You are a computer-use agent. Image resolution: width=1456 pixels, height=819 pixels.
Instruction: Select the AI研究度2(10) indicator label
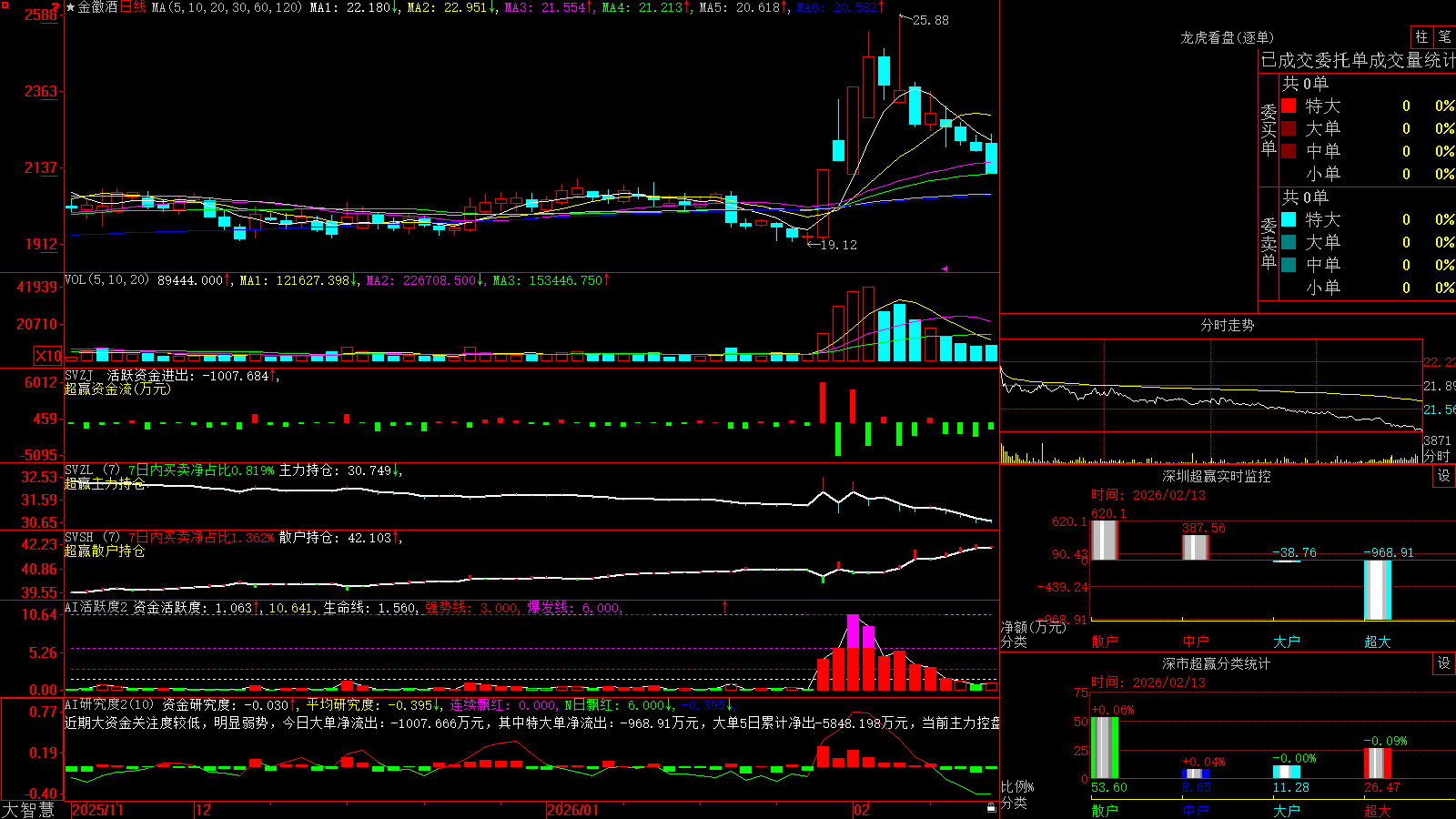110,704
